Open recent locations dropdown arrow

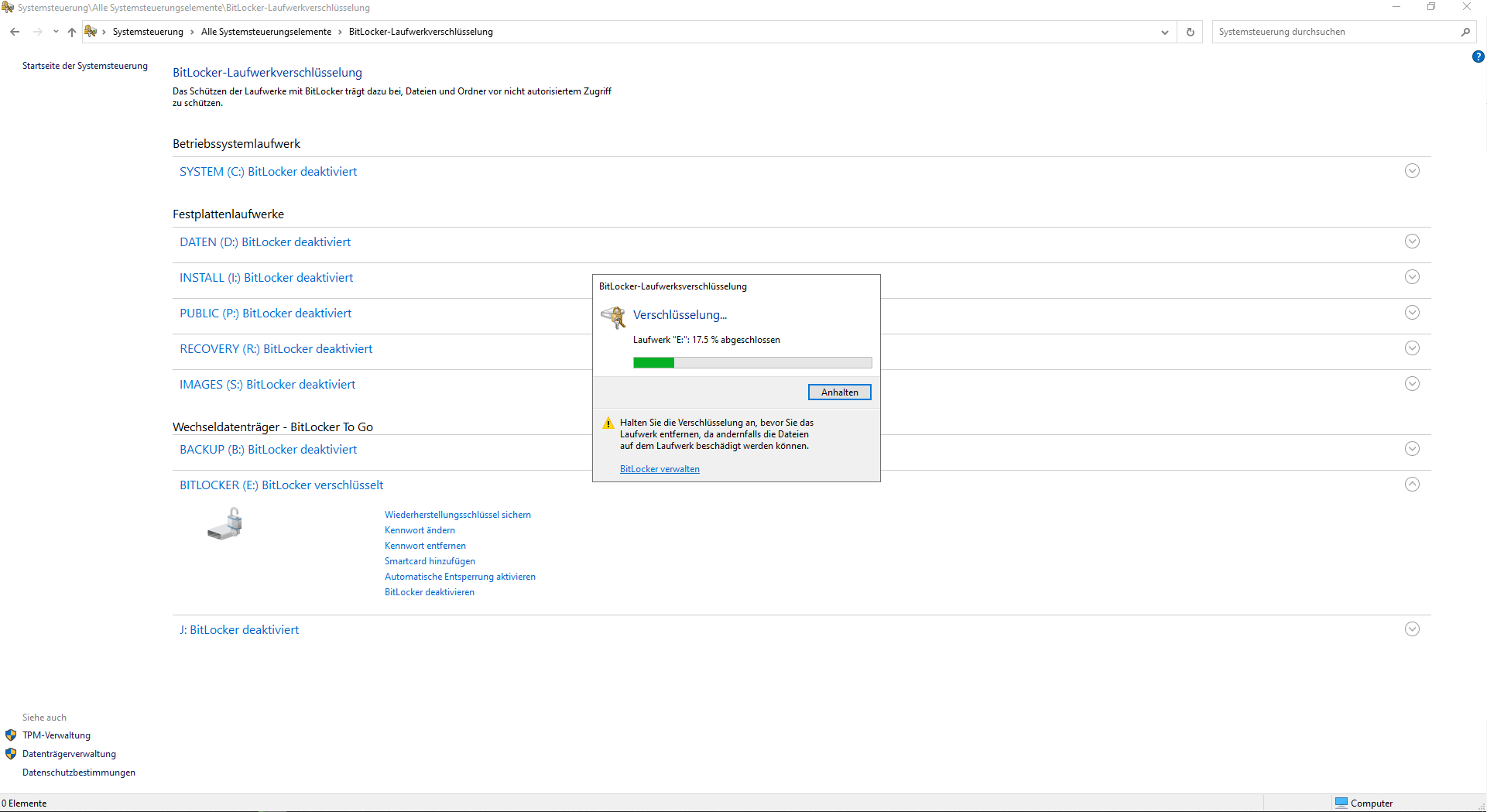coord(56,32)
